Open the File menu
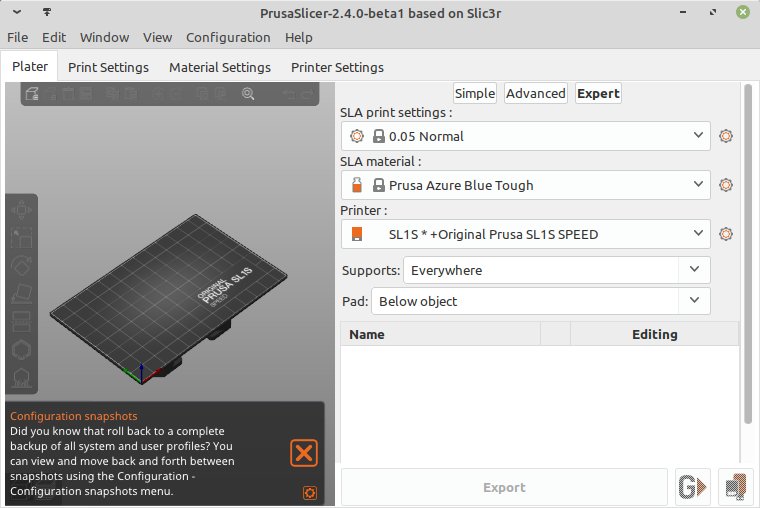This screenshot has width=760, height=508. [17, 37]
